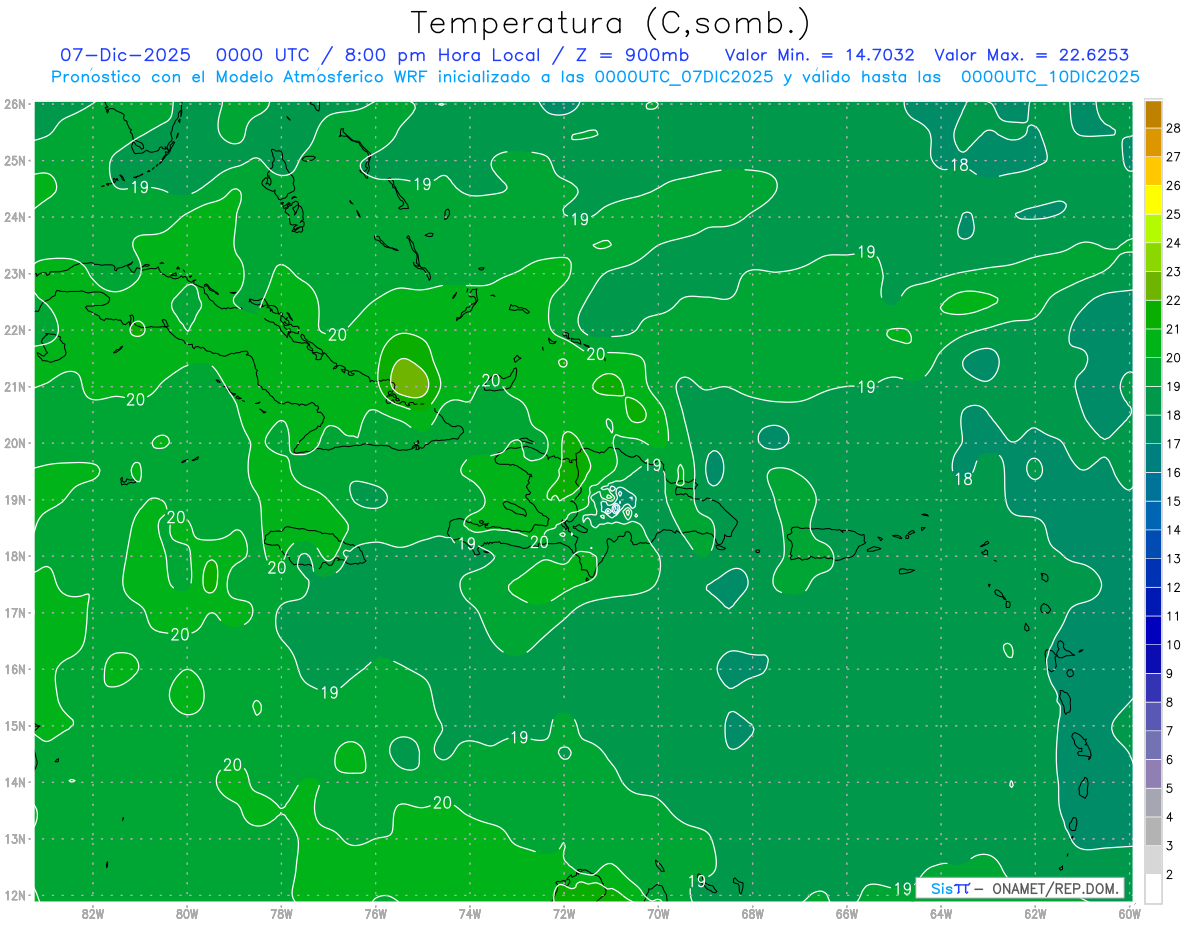Click the '68W' longitude axis label
Image resolution: width=1200 pixels, height=927 pixels.
[752, 912]
